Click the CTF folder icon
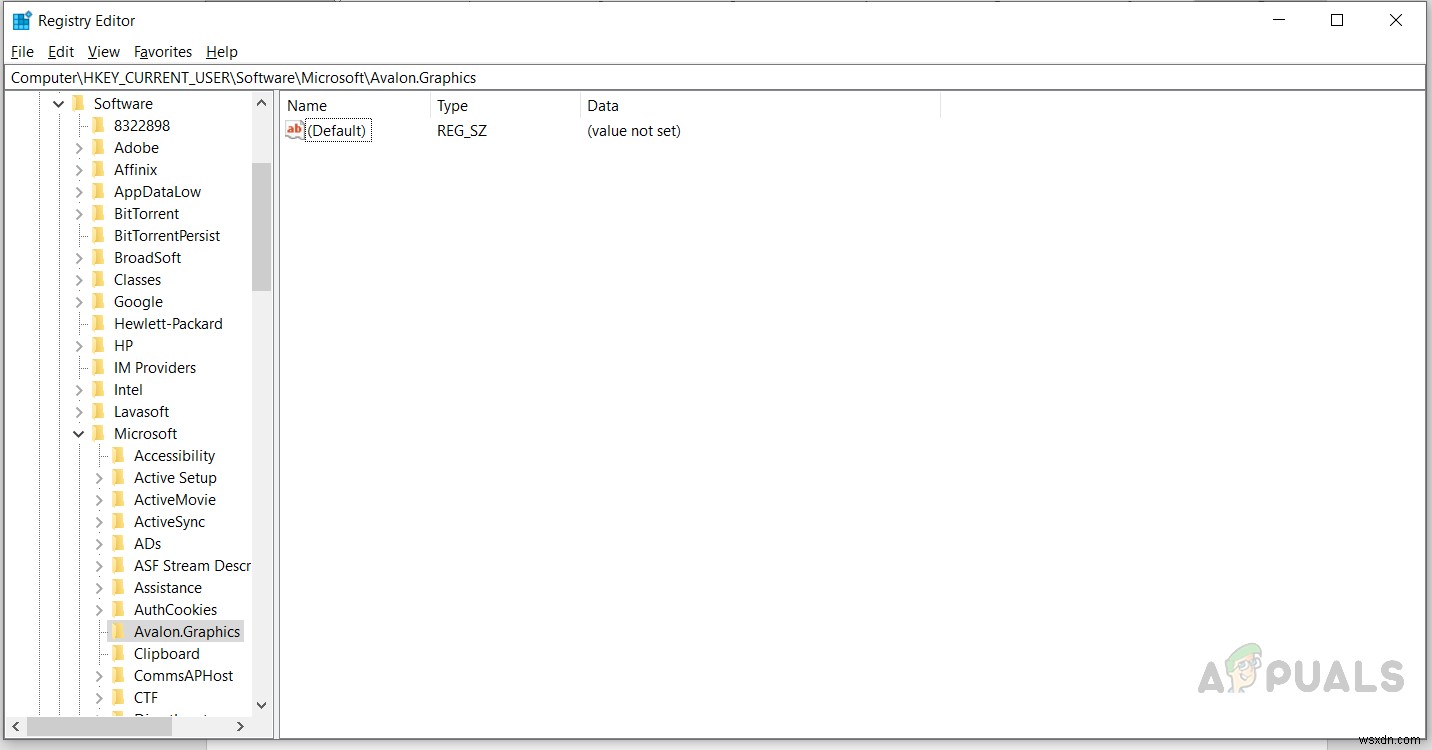 [118, 697]
